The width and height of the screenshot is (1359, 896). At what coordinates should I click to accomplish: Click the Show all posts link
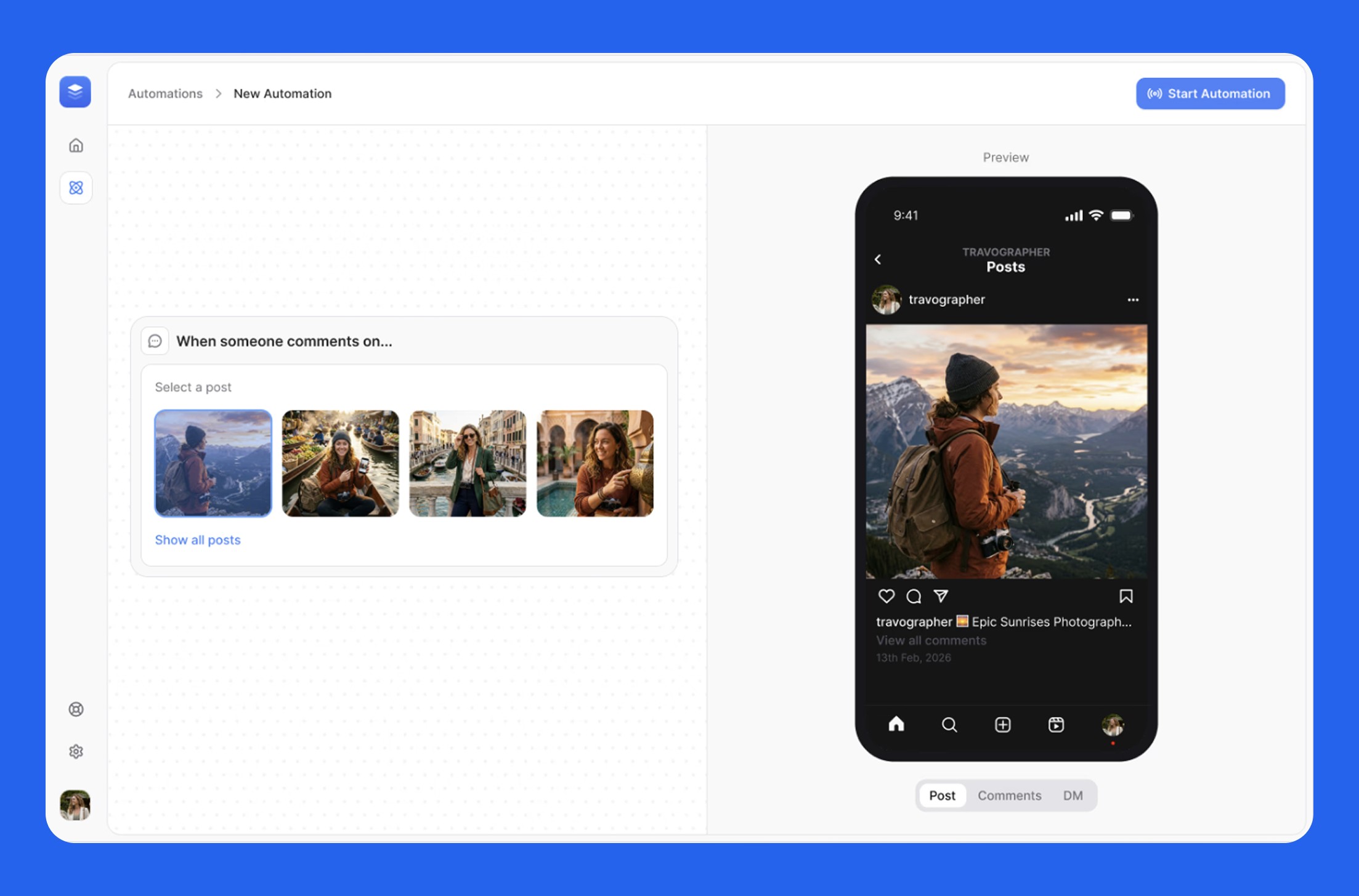click(x=198, y=540)
